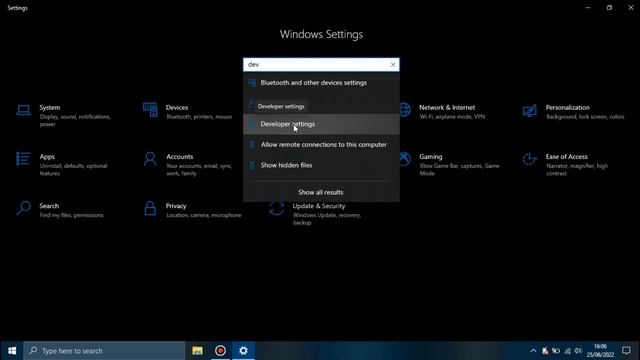640x360 pixels.
Task: Open the Devices settings icon
Action: pyautogui.click(x=150, y=109)
